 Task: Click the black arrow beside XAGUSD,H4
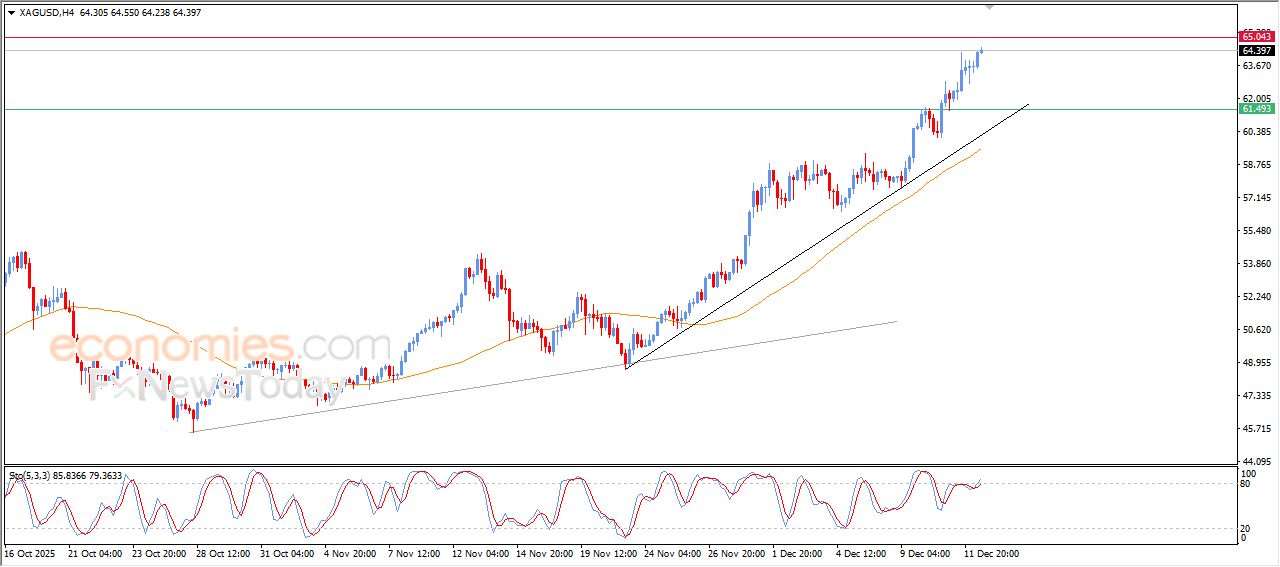pyautogui.click(x=11, y=13)
